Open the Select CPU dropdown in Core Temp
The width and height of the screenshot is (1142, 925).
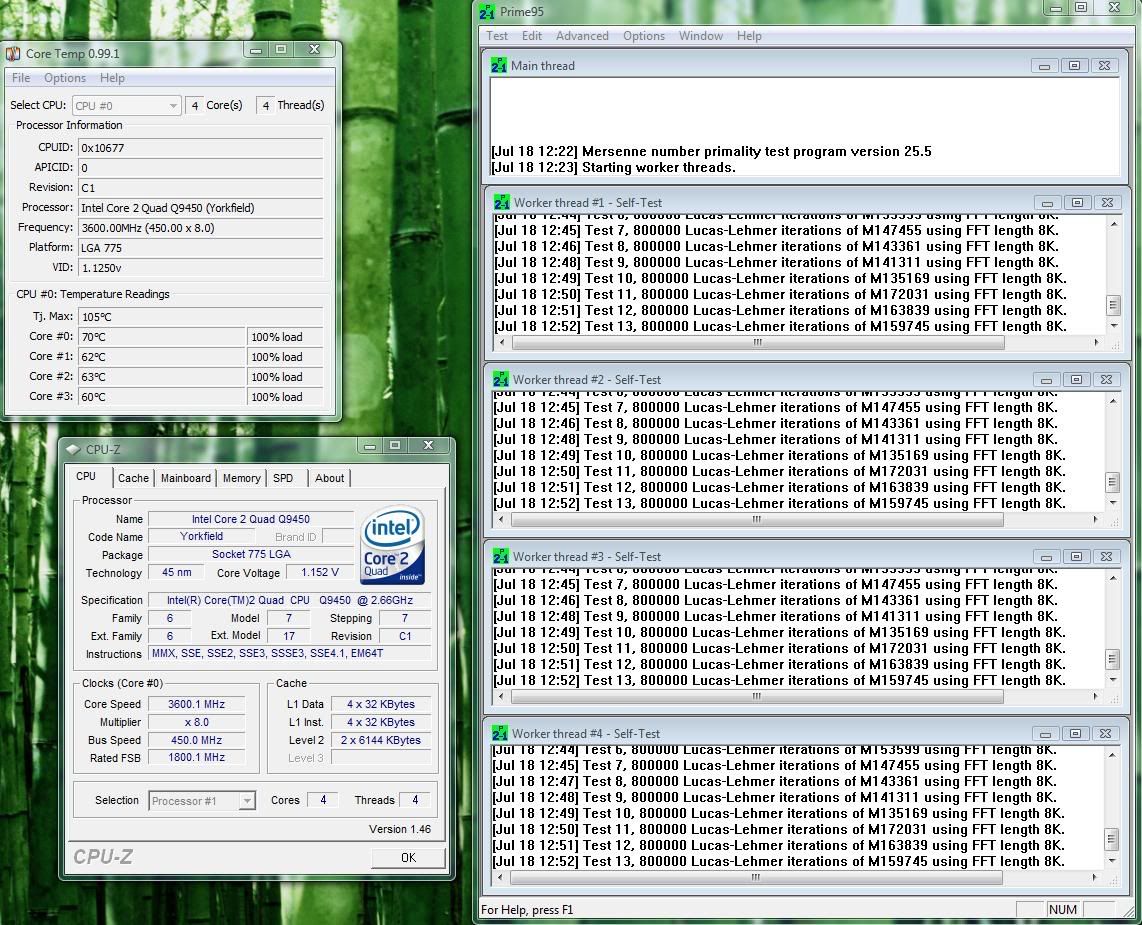click(127, 106)
